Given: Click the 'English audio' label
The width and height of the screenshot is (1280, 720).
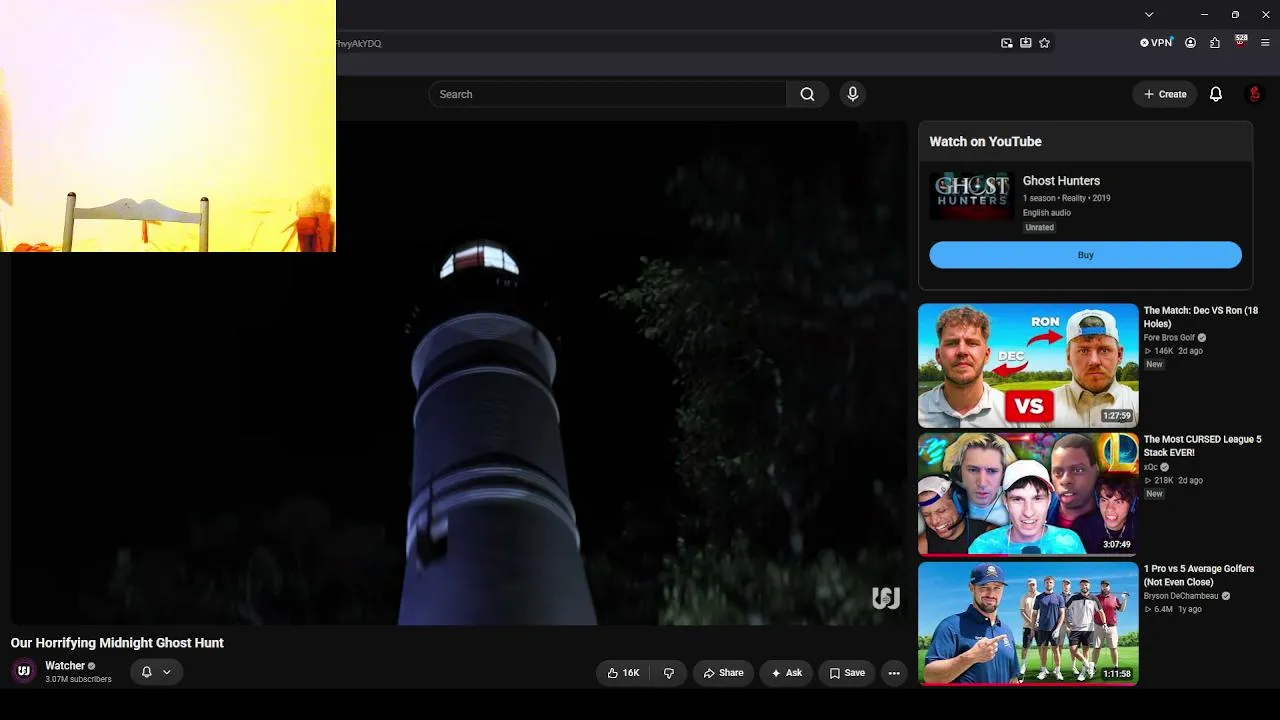Looking at the screenshot, I should tap(1047, 213).
